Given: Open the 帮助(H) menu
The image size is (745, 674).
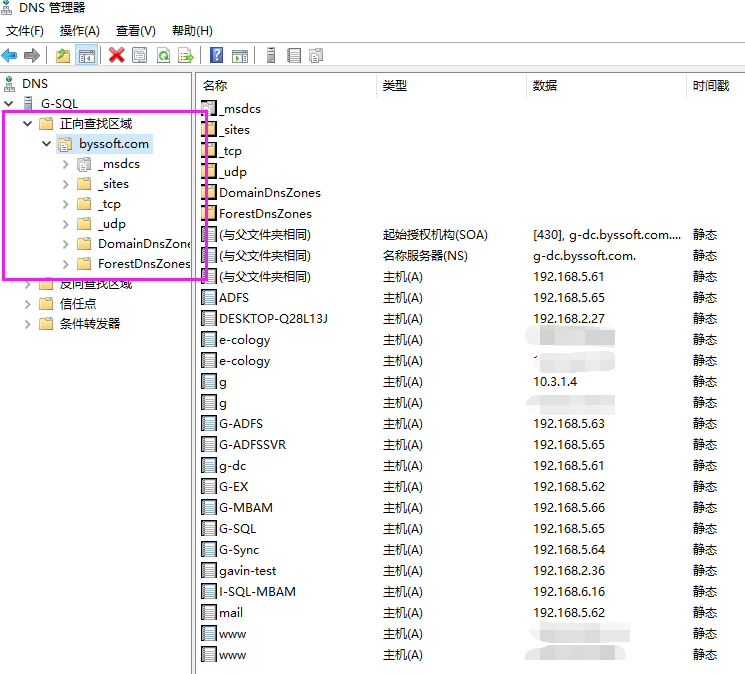Looking at the screenshot, I should [192, 31].
